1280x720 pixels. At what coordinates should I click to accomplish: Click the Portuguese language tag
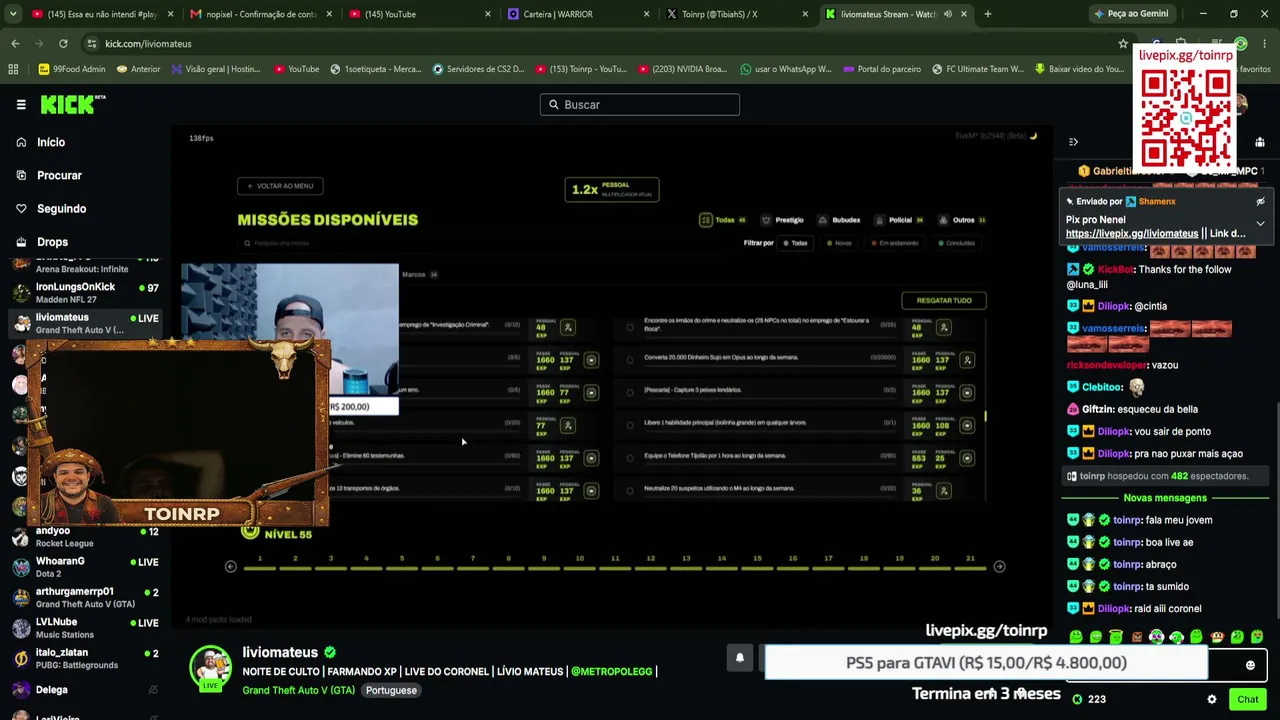tap(391, 691)
